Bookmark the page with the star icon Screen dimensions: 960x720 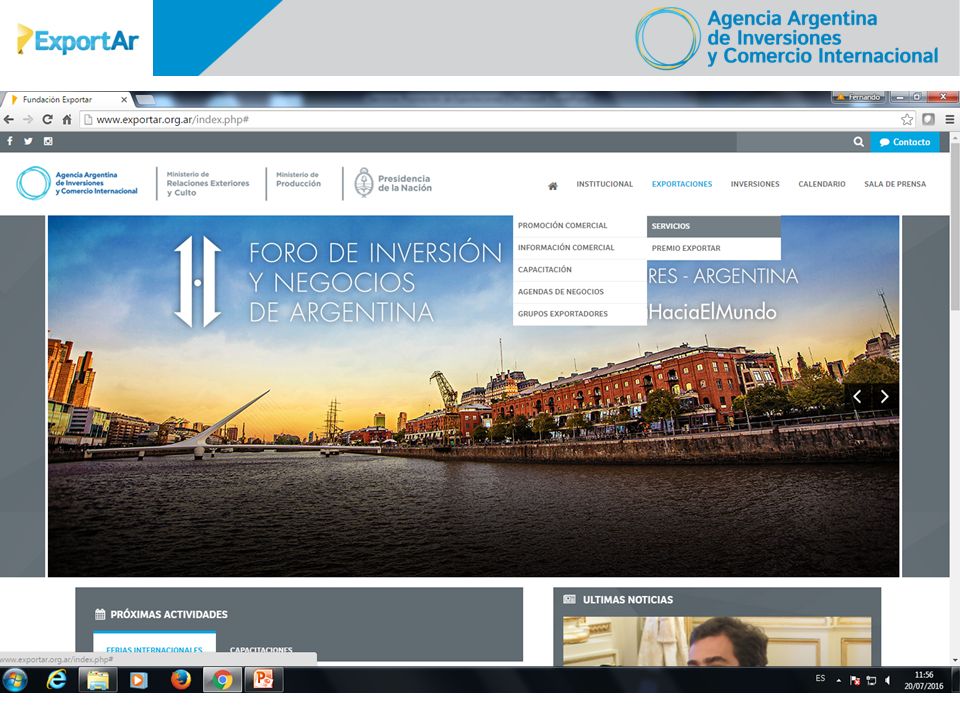click(x=907, y=119)
